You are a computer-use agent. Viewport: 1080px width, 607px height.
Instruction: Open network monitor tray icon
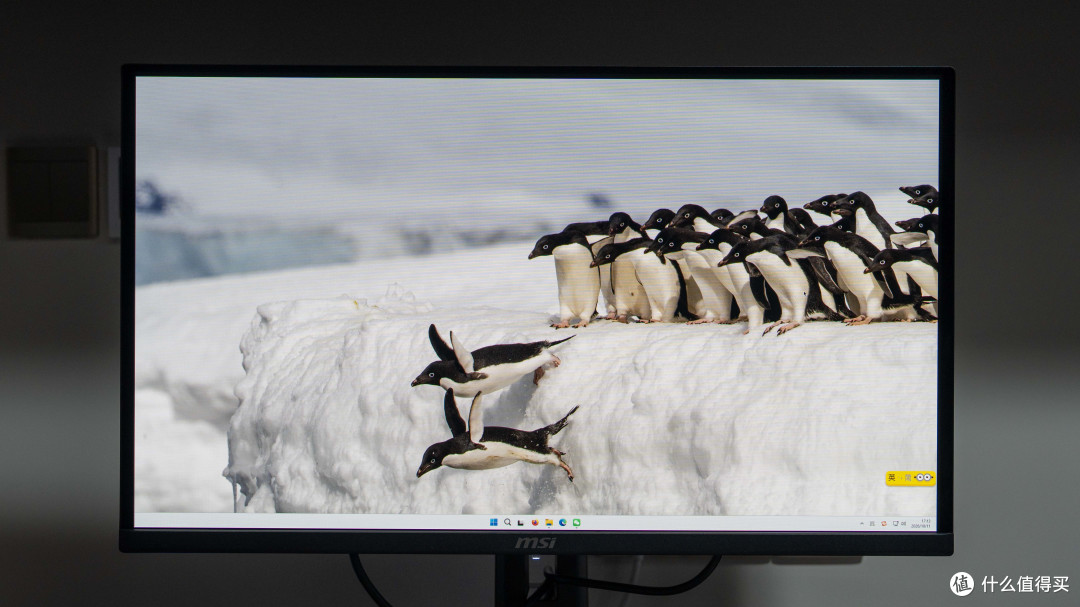pos(895,524)
